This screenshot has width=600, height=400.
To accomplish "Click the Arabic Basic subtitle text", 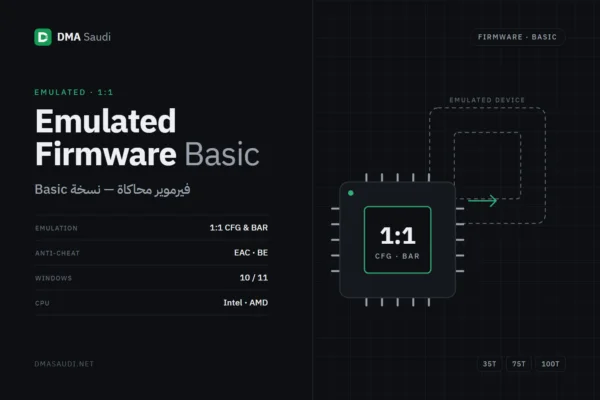I will pyautogui.click(x=112, y=189).
